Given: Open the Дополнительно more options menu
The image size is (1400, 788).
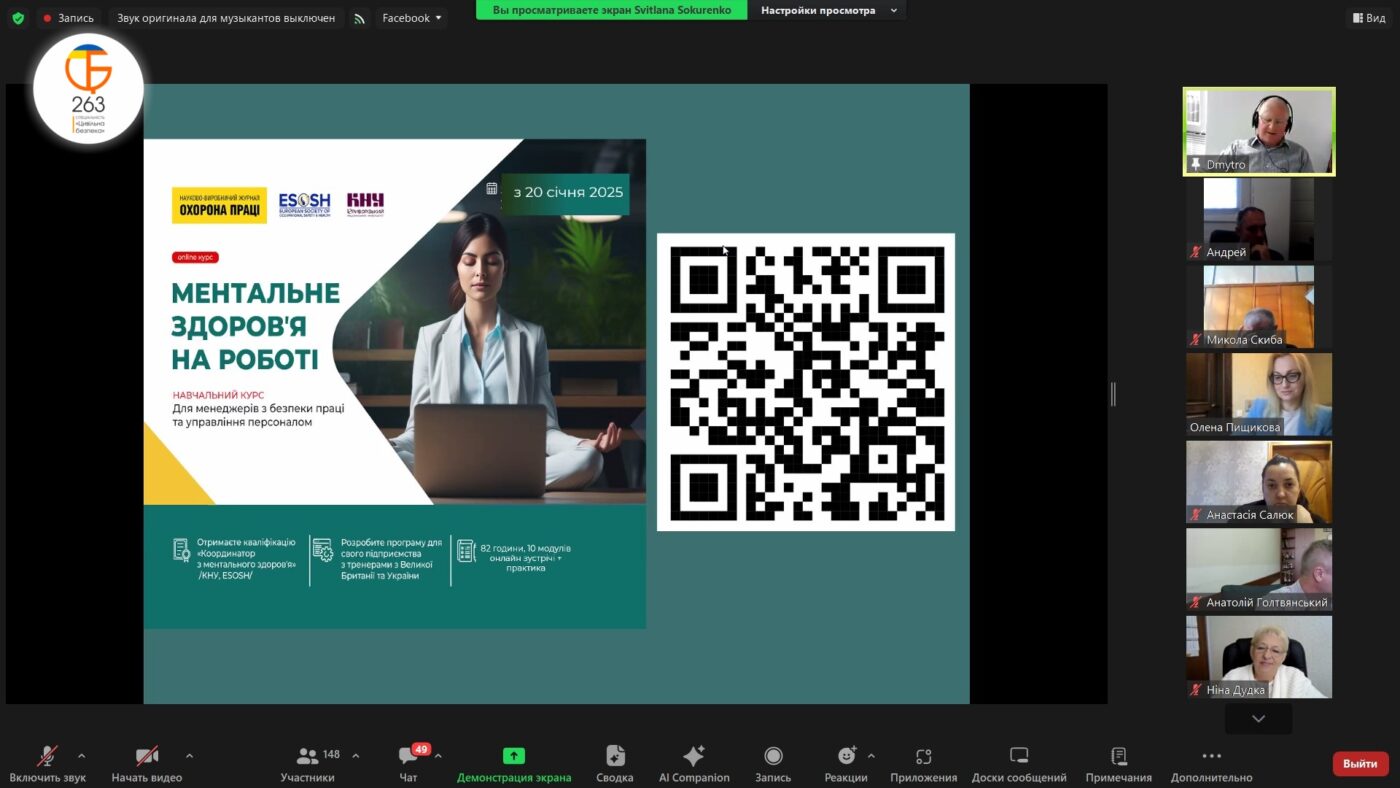Looking at the screenshot, I should point(1212,764).
